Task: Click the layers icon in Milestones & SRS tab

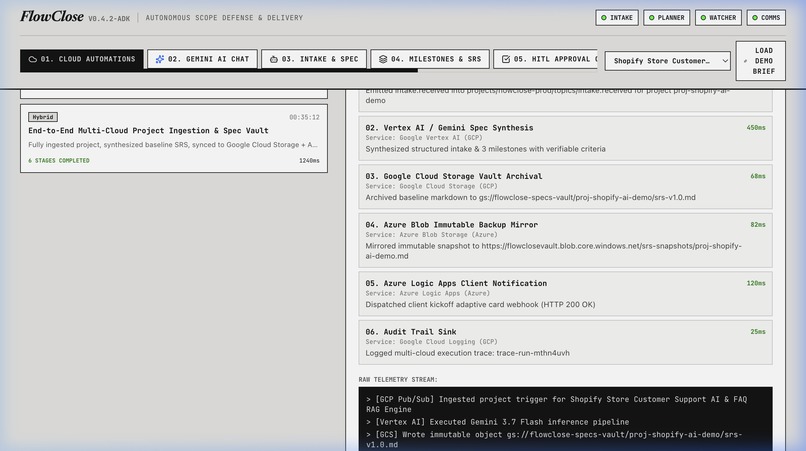Action: 383,59
